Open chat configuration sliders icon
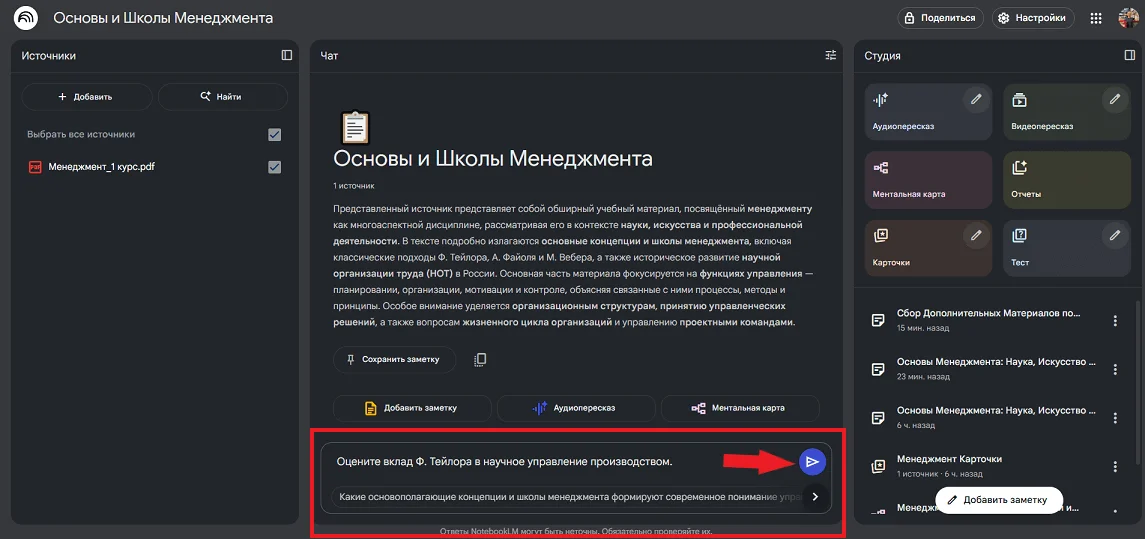Image resolution: width=1145 pixels, height=539 pixels. click(x=831, y=55)
